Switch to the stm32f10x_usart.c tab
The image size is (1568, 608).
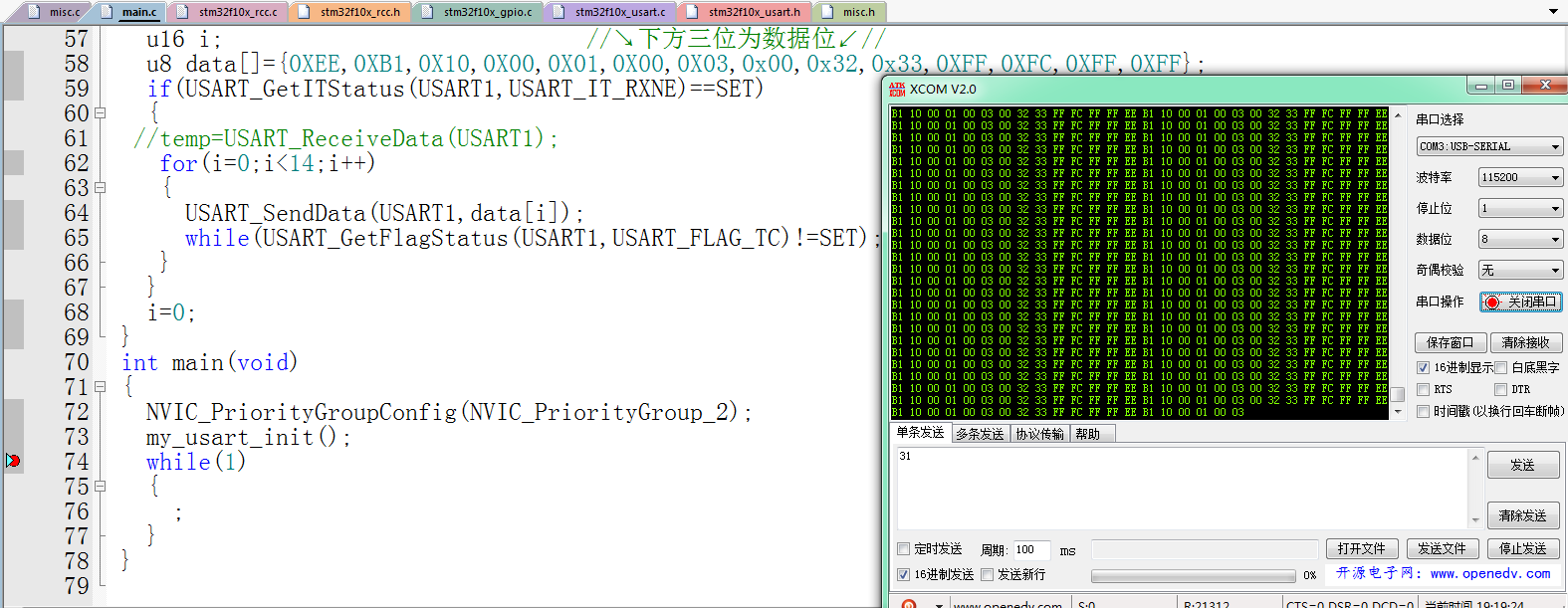pyautogui.click(x=612, y=12)
